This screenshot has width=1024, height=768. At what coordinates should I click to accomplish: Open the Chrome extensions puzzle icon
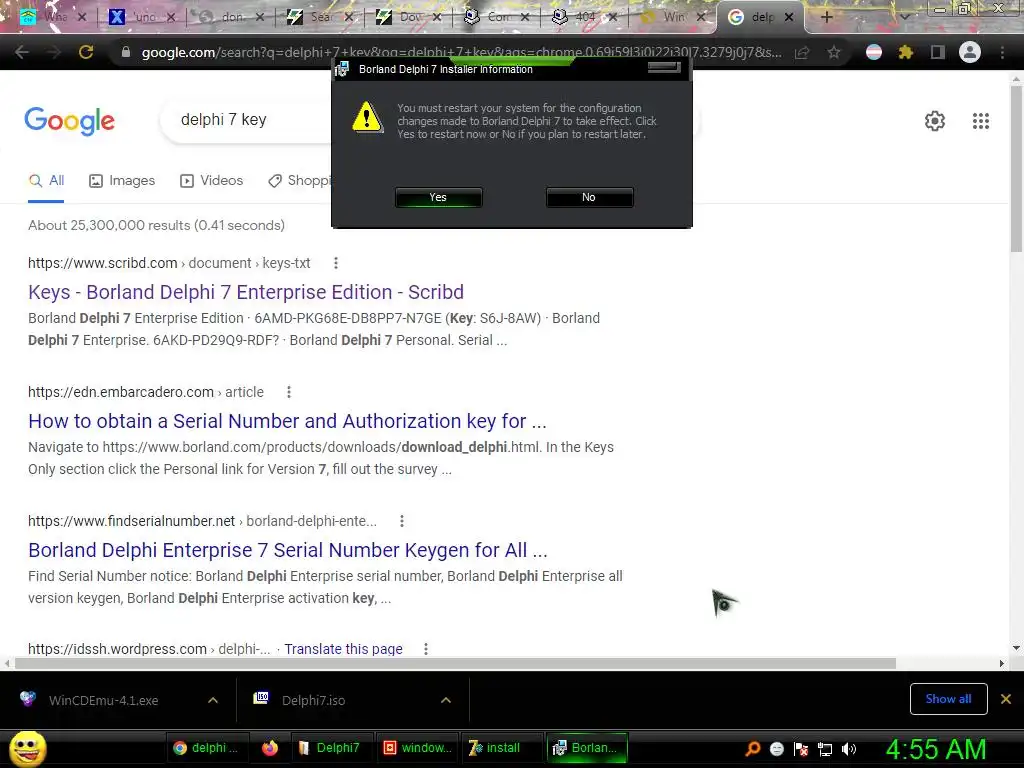click(x=905, y=52)
